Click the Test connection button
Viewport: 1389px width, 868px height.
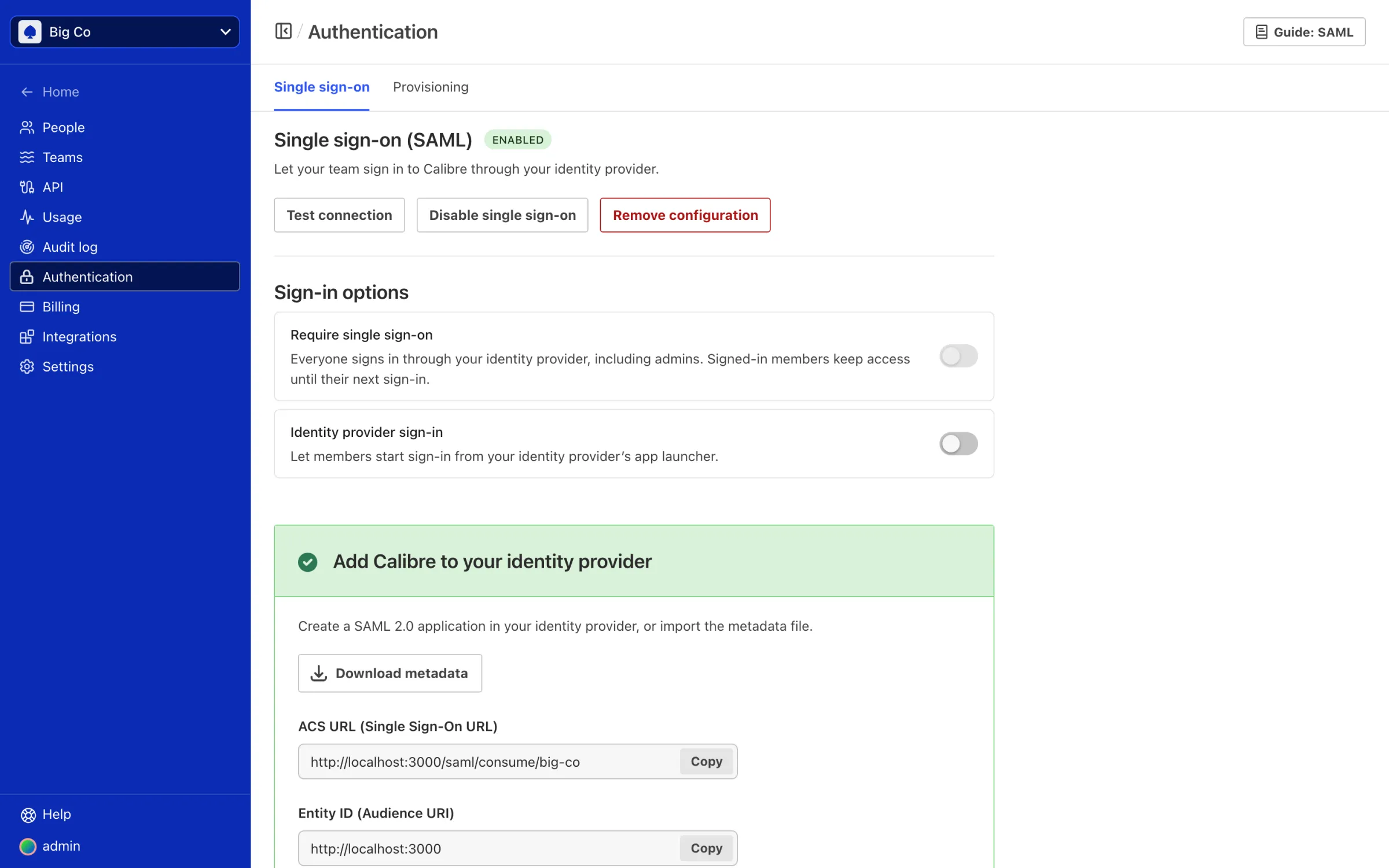tap(339, 215)
